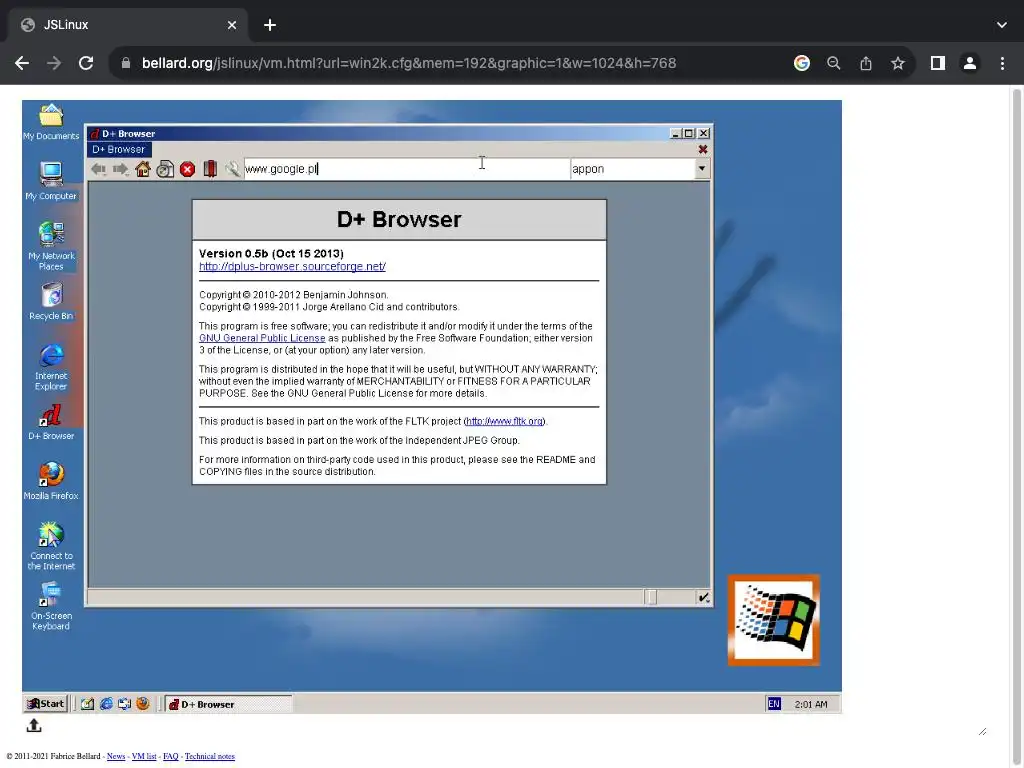
Task: Go to the D+ Browser home page
Action: (143, 169)
